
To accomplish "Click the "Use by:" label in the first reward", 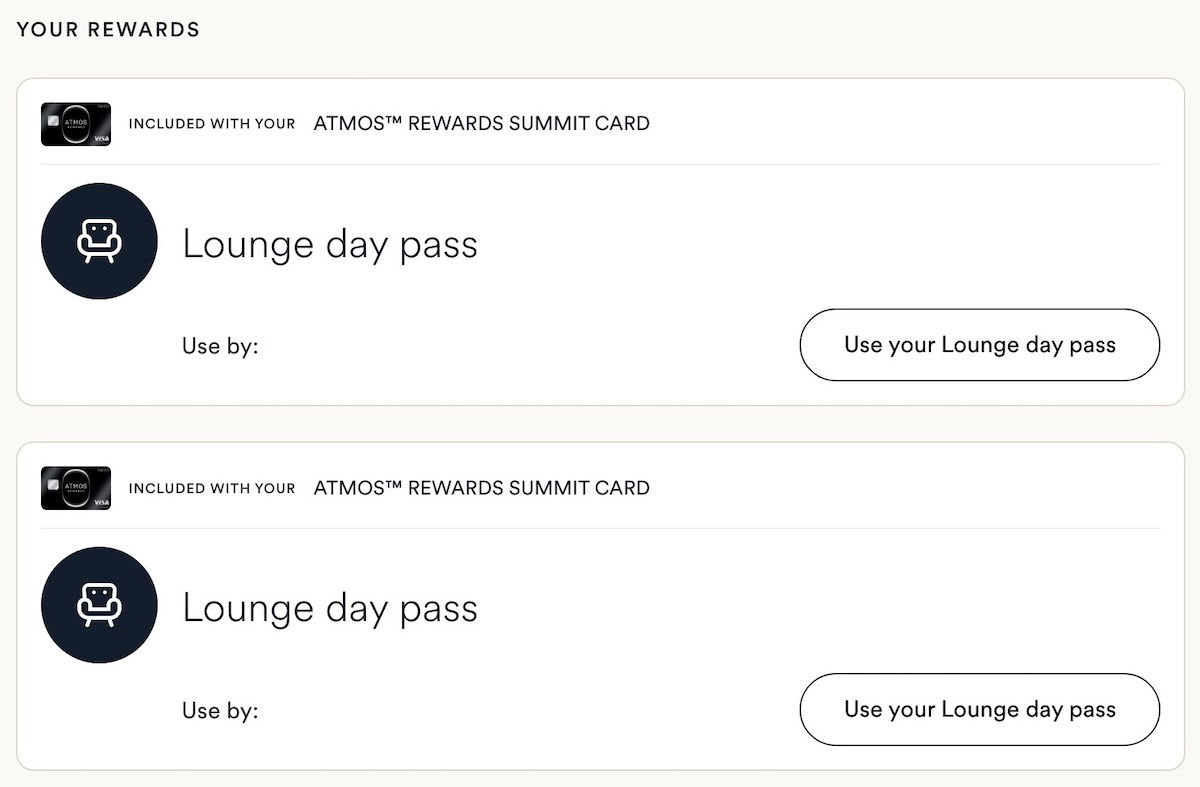I will [220, 346].
